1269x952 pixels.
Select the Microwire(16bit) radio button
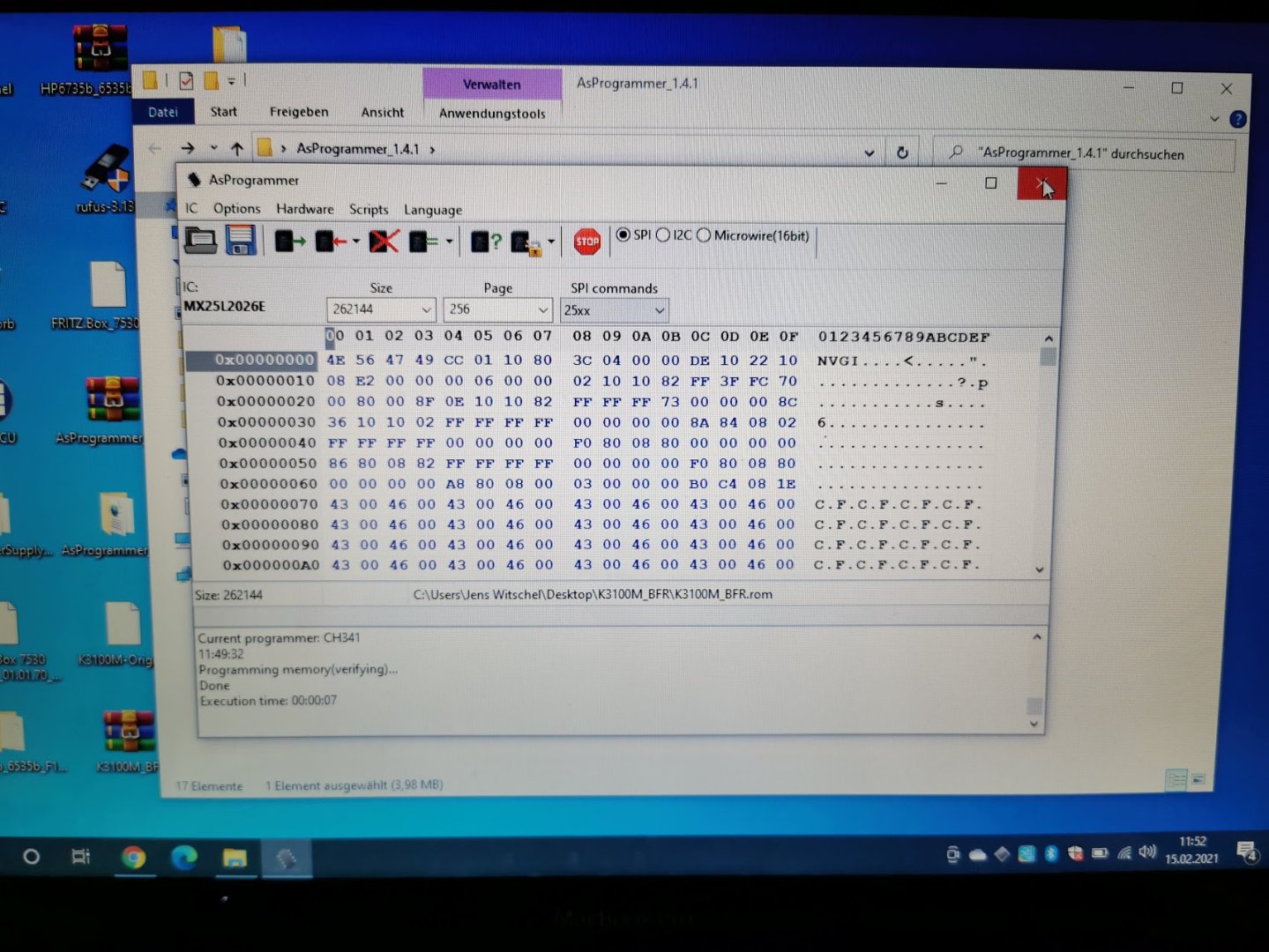[704, 235]
